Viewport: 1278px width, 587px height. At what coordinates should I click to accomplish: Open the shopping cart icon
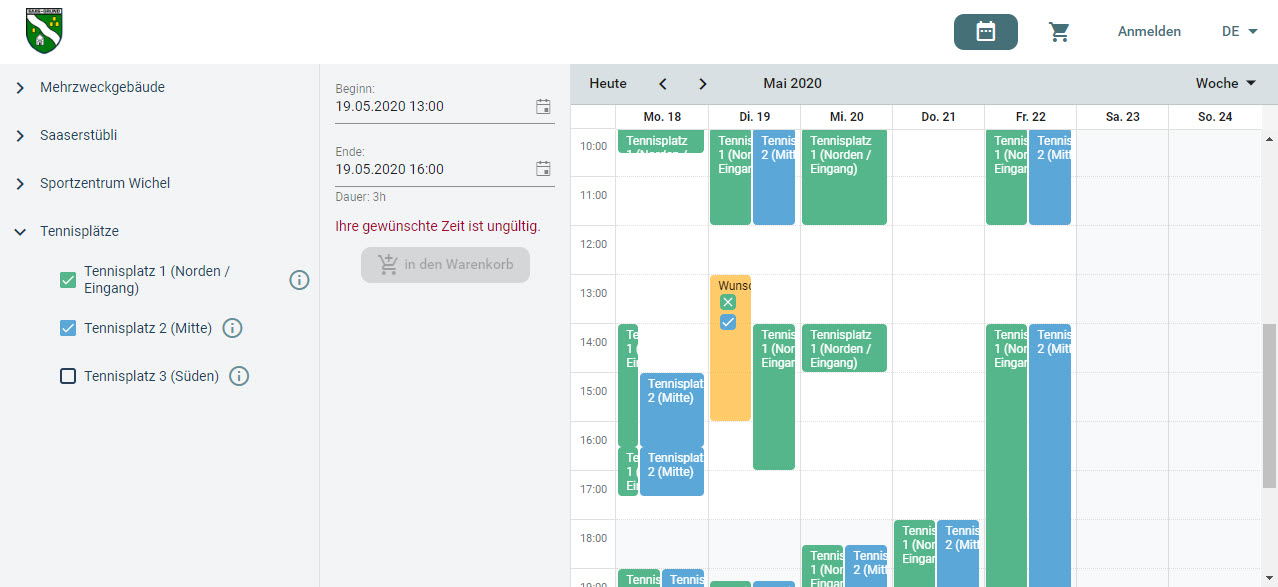click(x=1059, y=32)
